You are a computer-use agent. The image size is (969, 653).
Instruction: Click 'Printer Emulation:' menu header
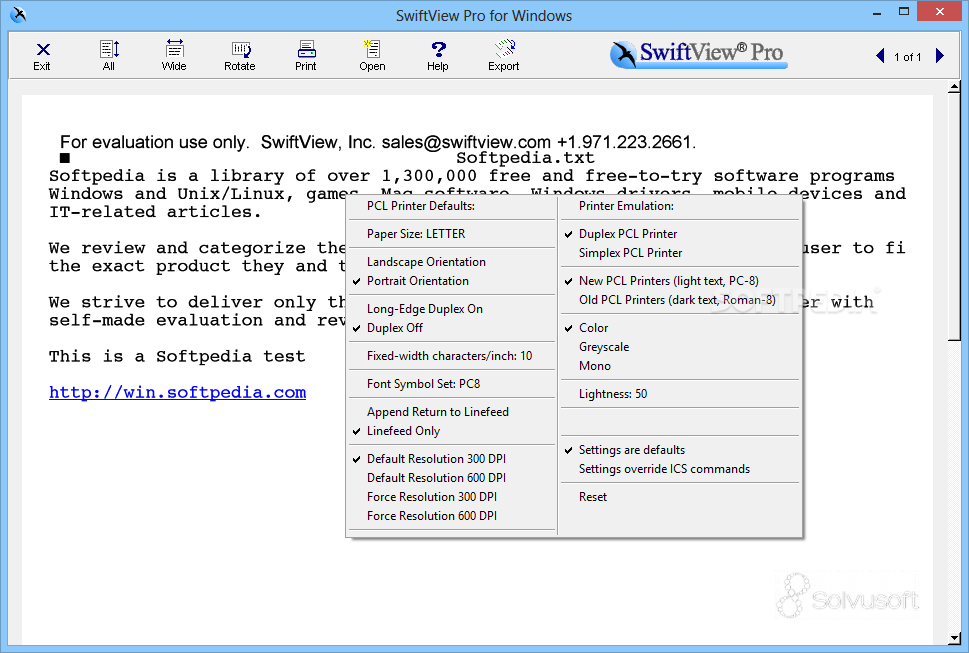click(626, 206)
